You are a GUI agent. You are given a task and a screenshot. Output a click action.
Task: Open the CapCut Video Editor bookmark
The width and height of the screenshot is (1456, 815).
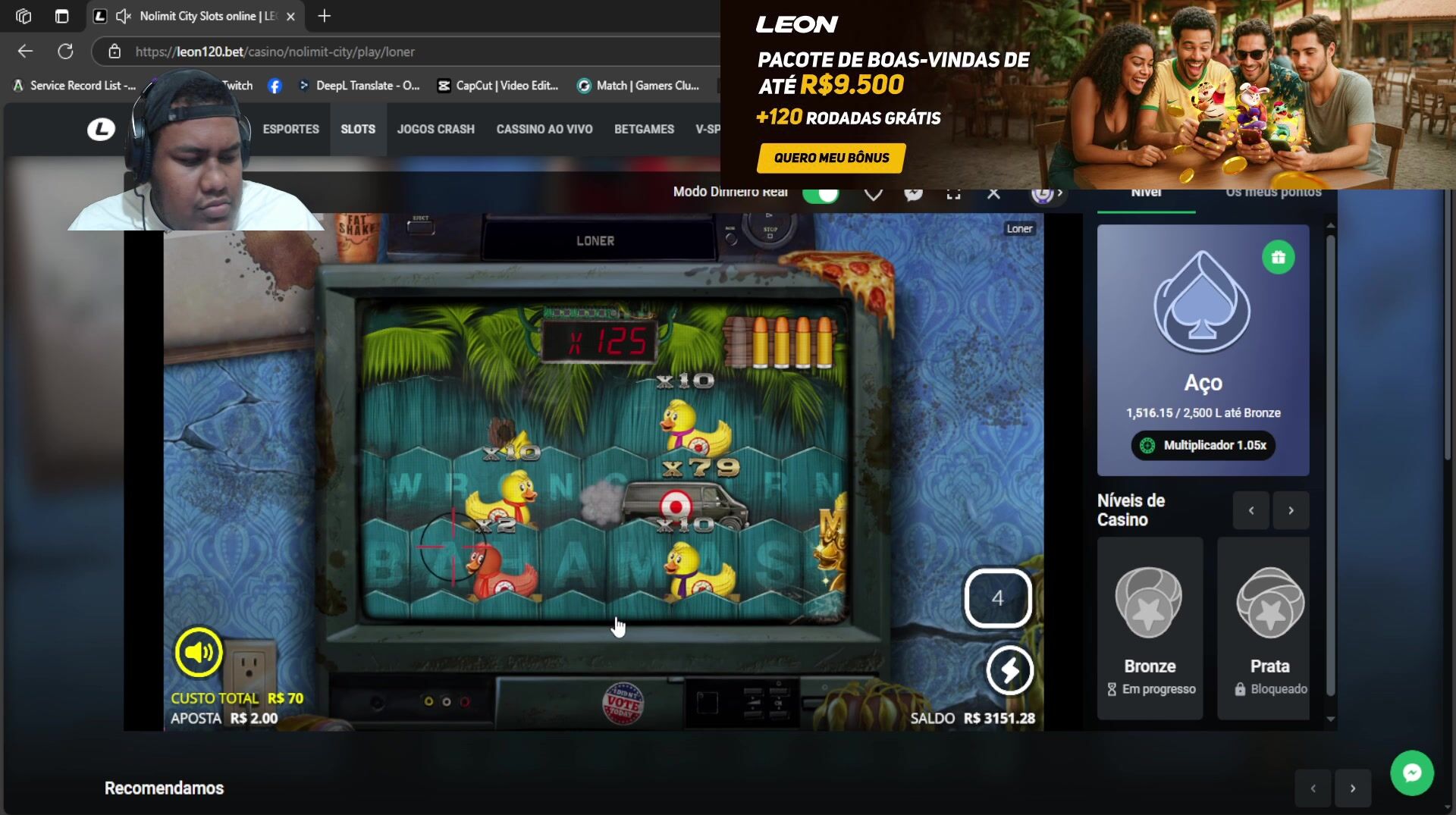point(498,86)
